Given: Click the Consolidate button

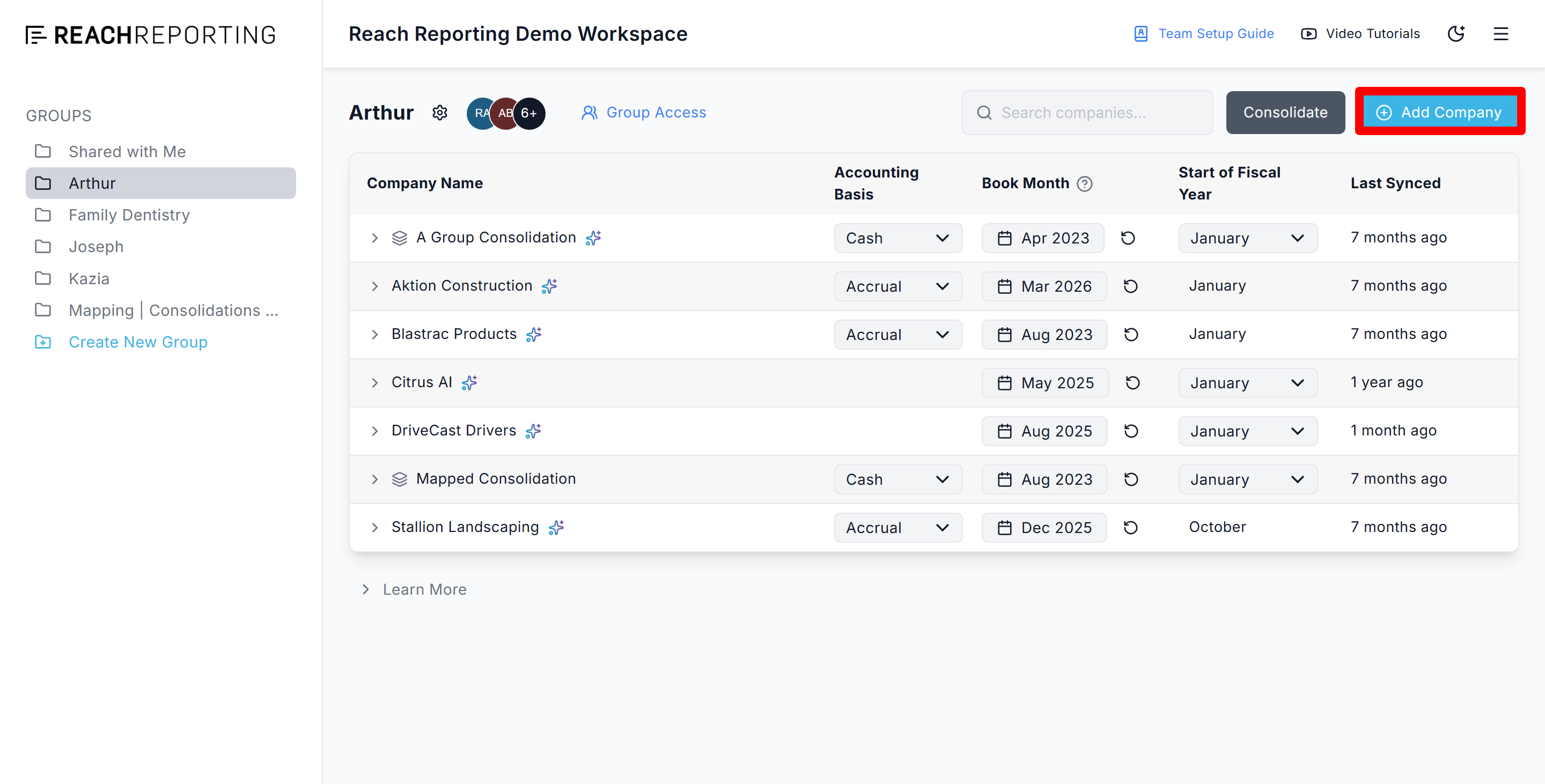Looking at the screenshot, I should (x=1285, y=113).
